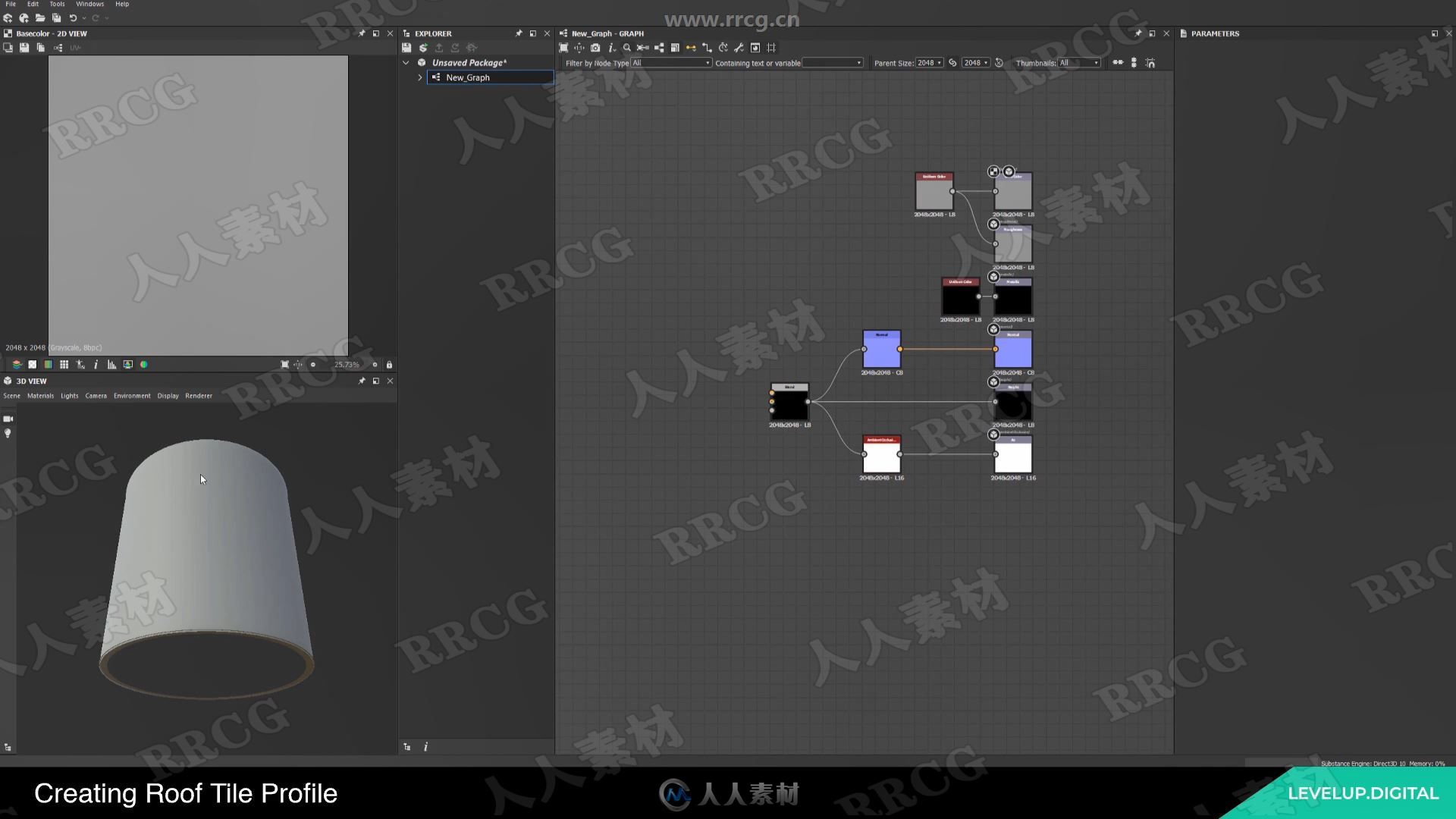This screenshot has width=1456, height=819.
Task: Open the Tools menu
Action: click(57, 4)
